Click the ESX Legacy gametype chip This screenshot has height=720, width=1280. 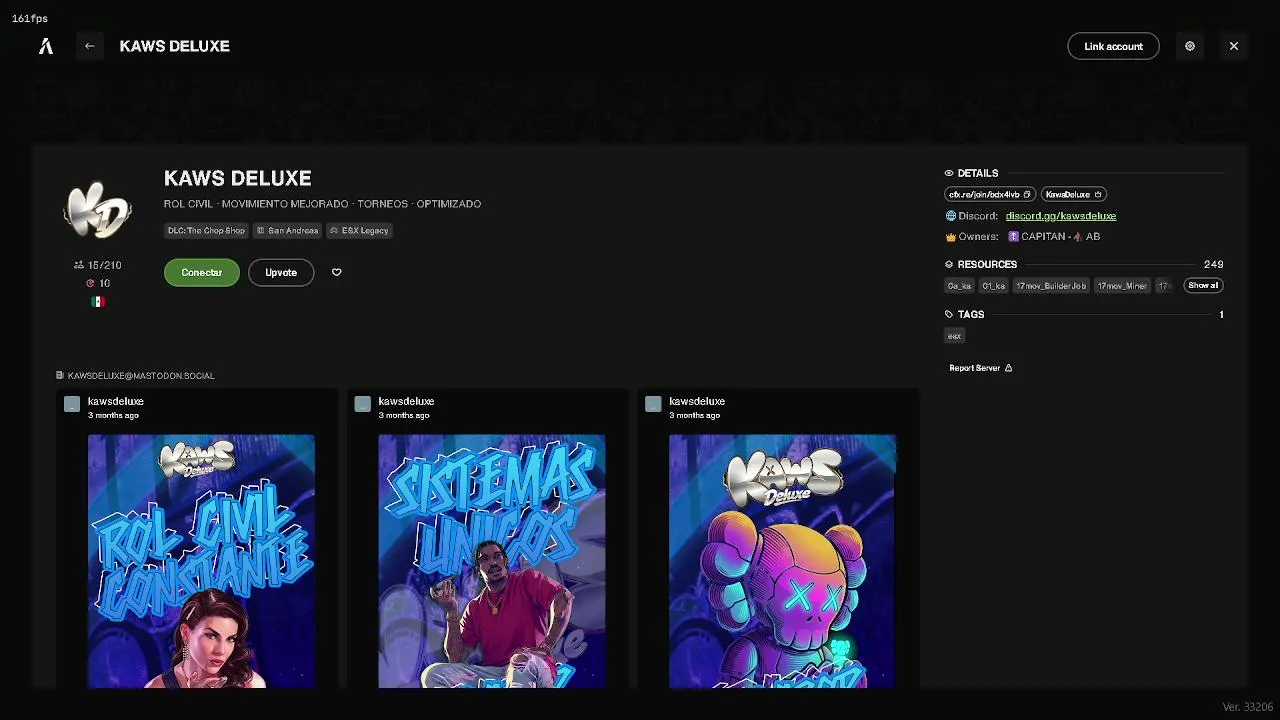359,231
